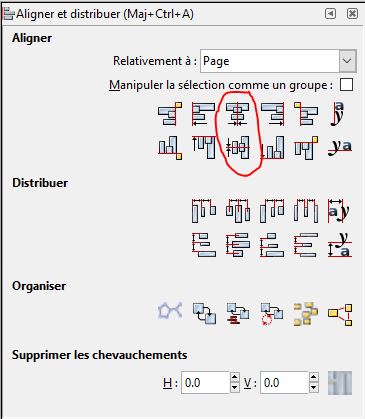Image resolution: width=365 pixels, height=419 pixels.
Task: Make vertical gaps between objects equal
Action: pos(306,245)
